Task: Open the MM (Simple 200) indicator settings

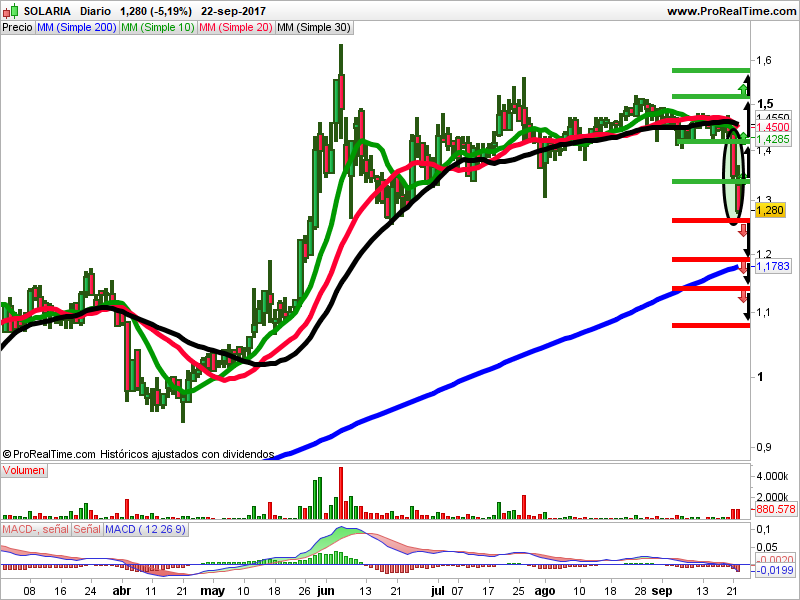Action: point(77,28)
